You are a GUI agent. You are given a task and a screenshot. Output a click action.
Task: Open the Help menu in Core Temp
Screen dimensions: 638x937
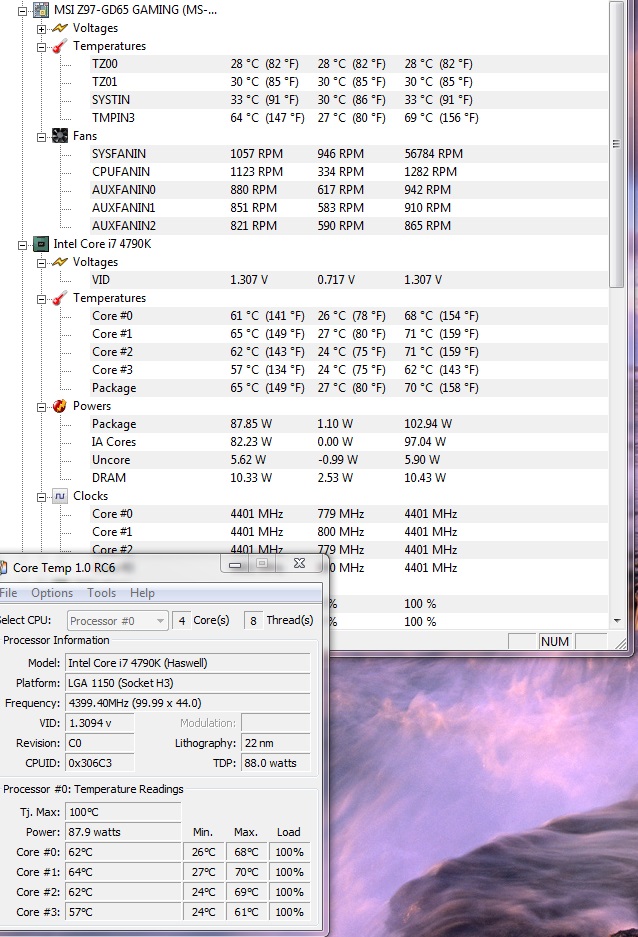(x=142, y=593)
